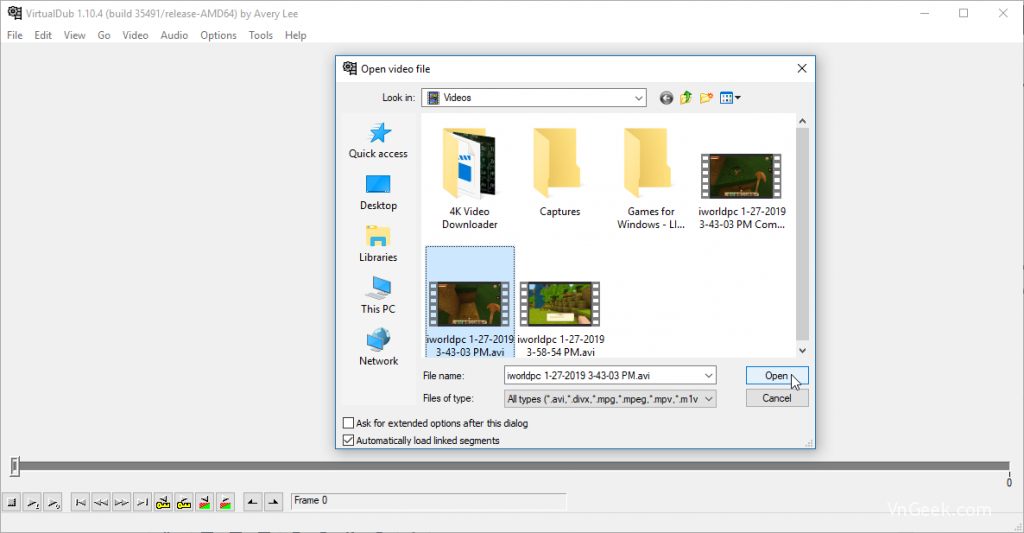Select the 4K Video Downloader folder

[x=470, y=178]
